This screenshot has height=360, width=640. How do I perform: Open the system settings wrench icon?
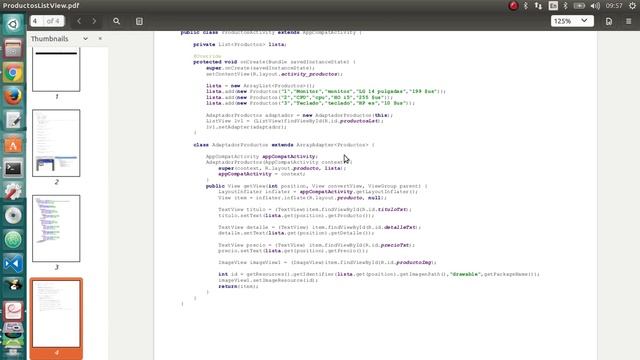[x=13, y=192]
